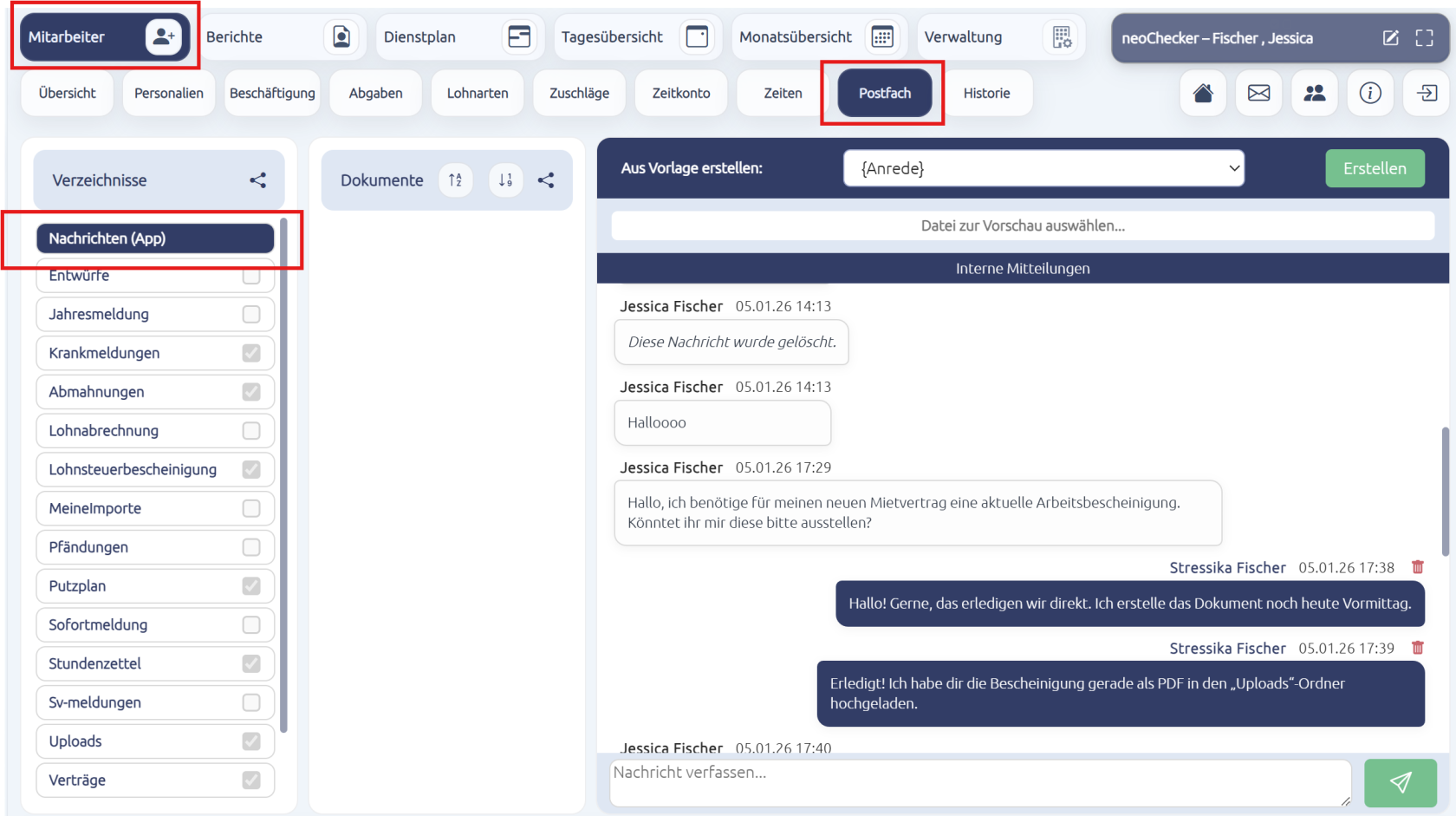The height and width of the screenshot is (816, 1456).
Task: Click share icon in Verzeichnisse header
Action: [257, 180]
